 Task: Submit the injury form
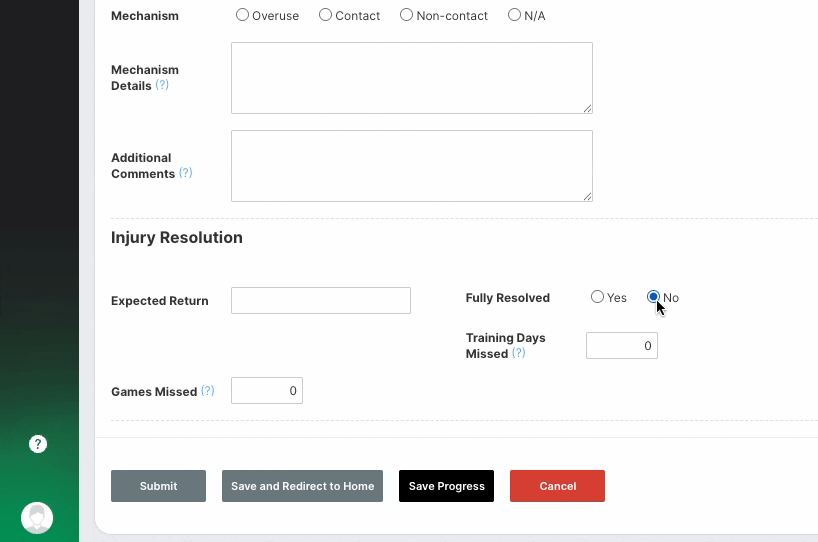[x=159, y=486]
